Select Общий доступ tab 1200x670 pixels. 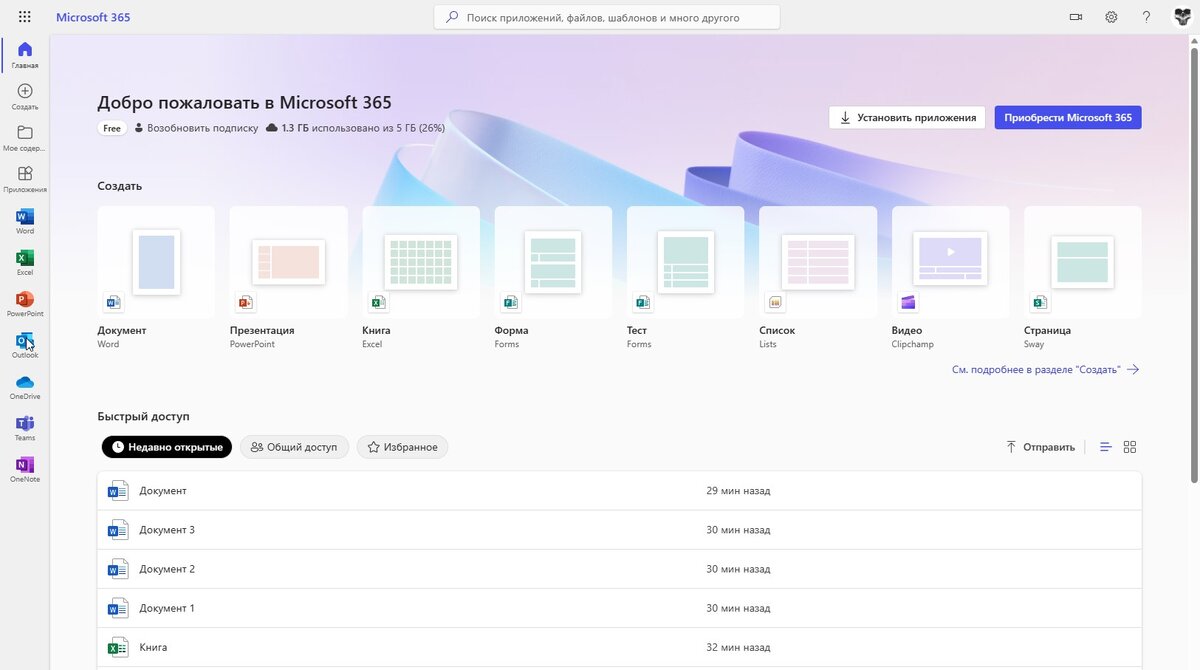click(x=294, y=447)
